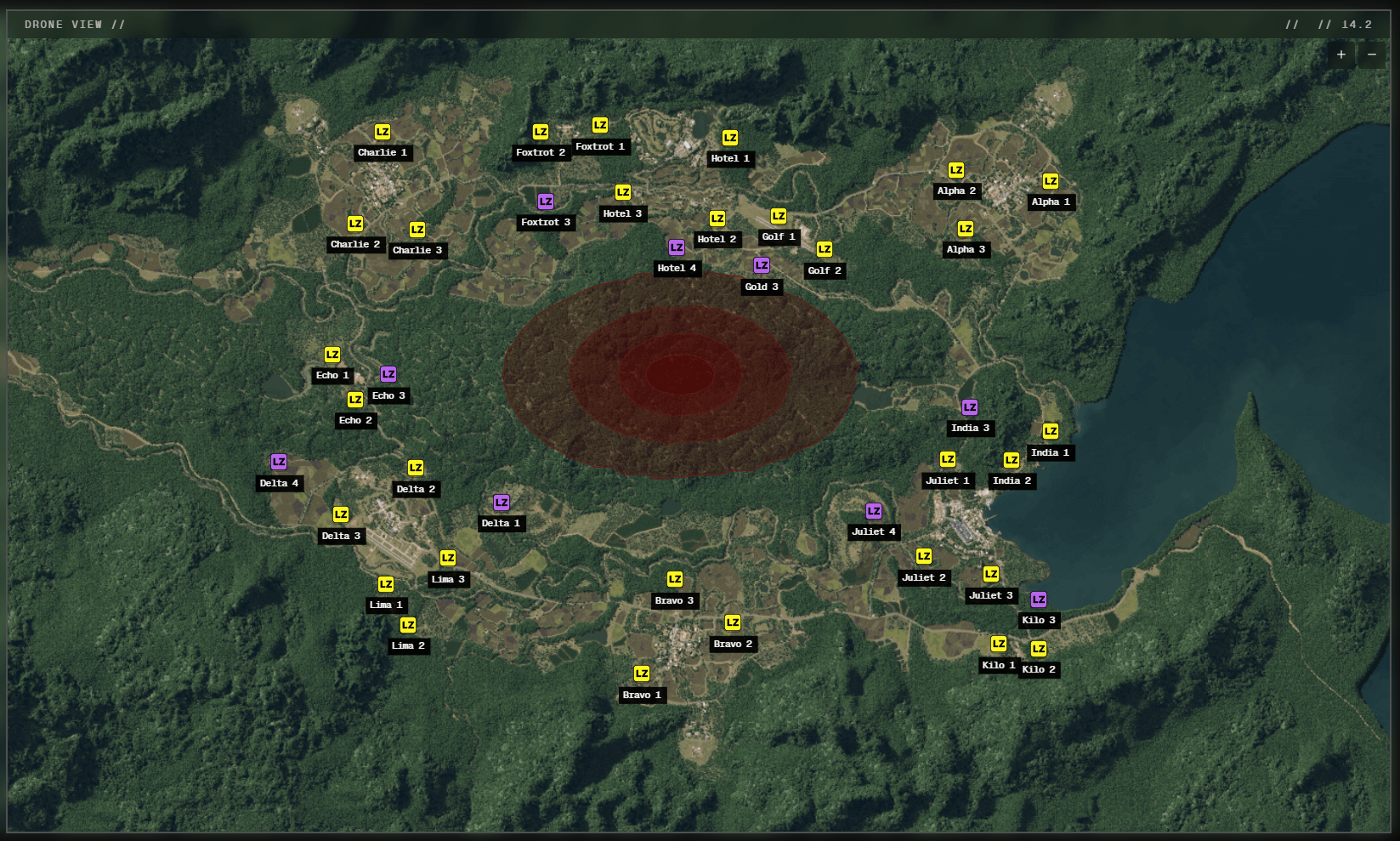The height and width of the screenshot is (841, 1400).
Task: Select the Alpha 3 LZ marker icon
Action: coord(966,229)
